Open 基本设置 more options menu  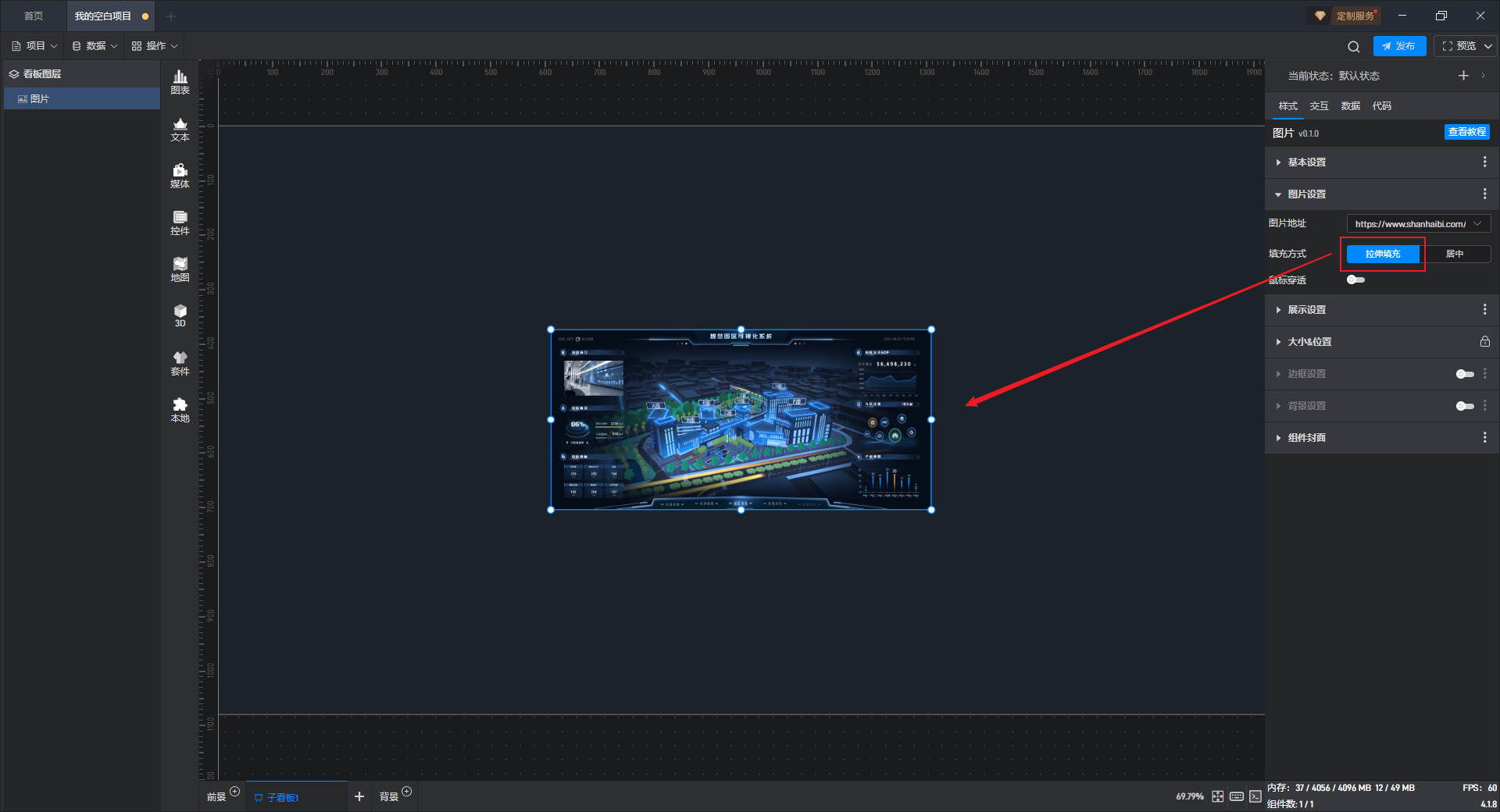click(1484, 162)
